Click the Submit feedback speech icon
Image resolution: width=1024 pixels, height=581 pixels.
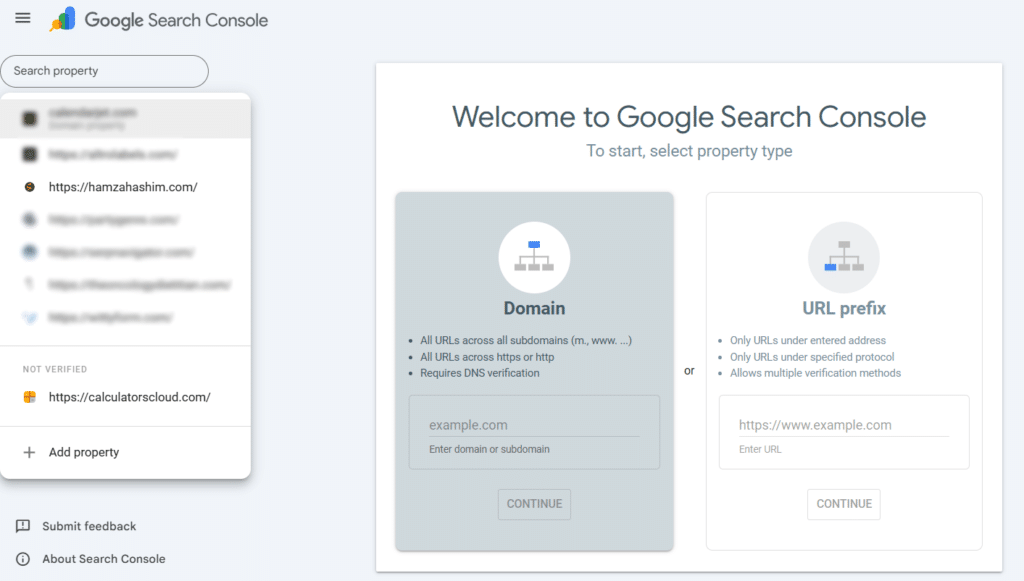[x=23, y=526]
